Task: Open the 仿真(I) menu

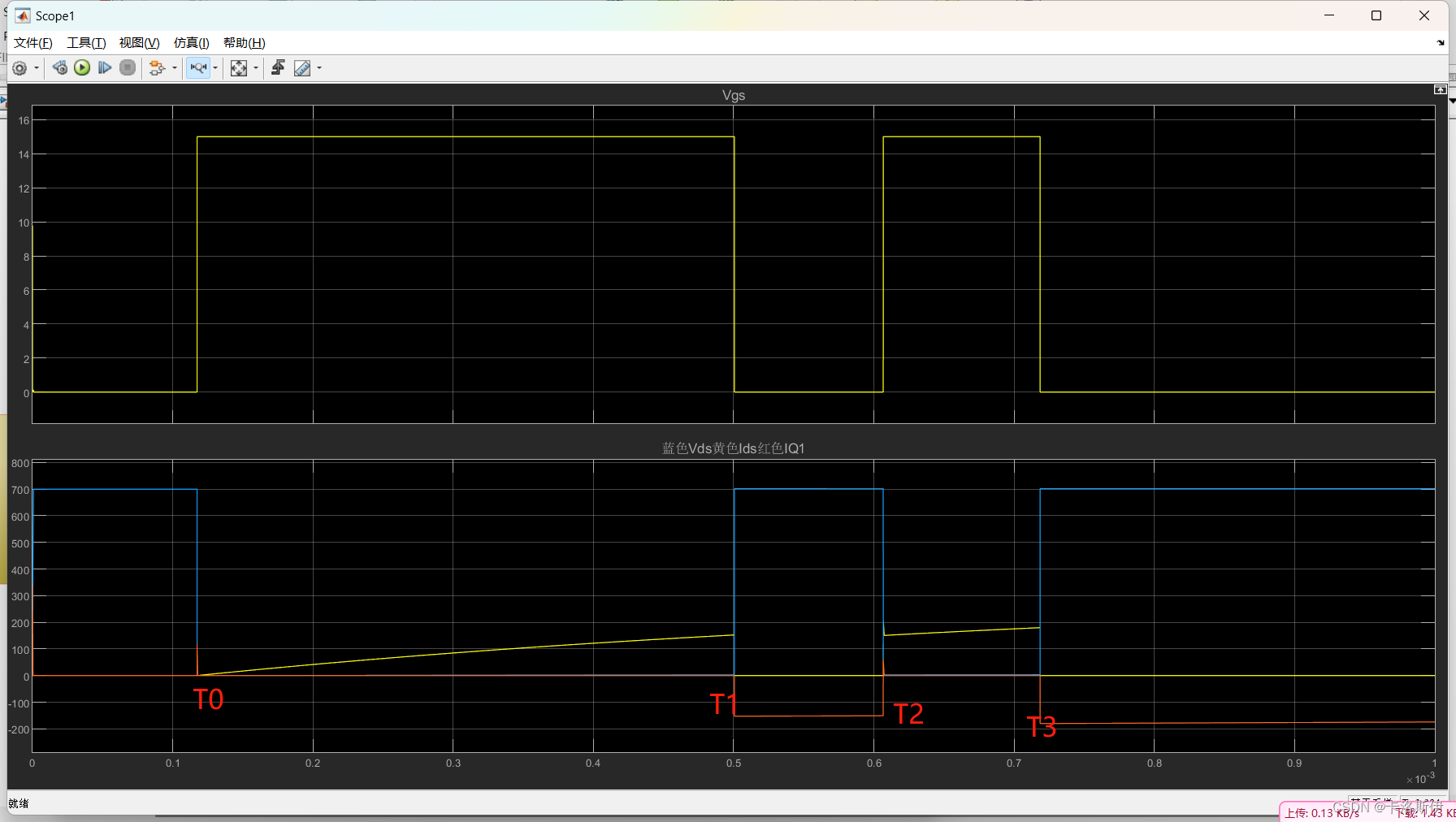Action: [x=192, y=43]
